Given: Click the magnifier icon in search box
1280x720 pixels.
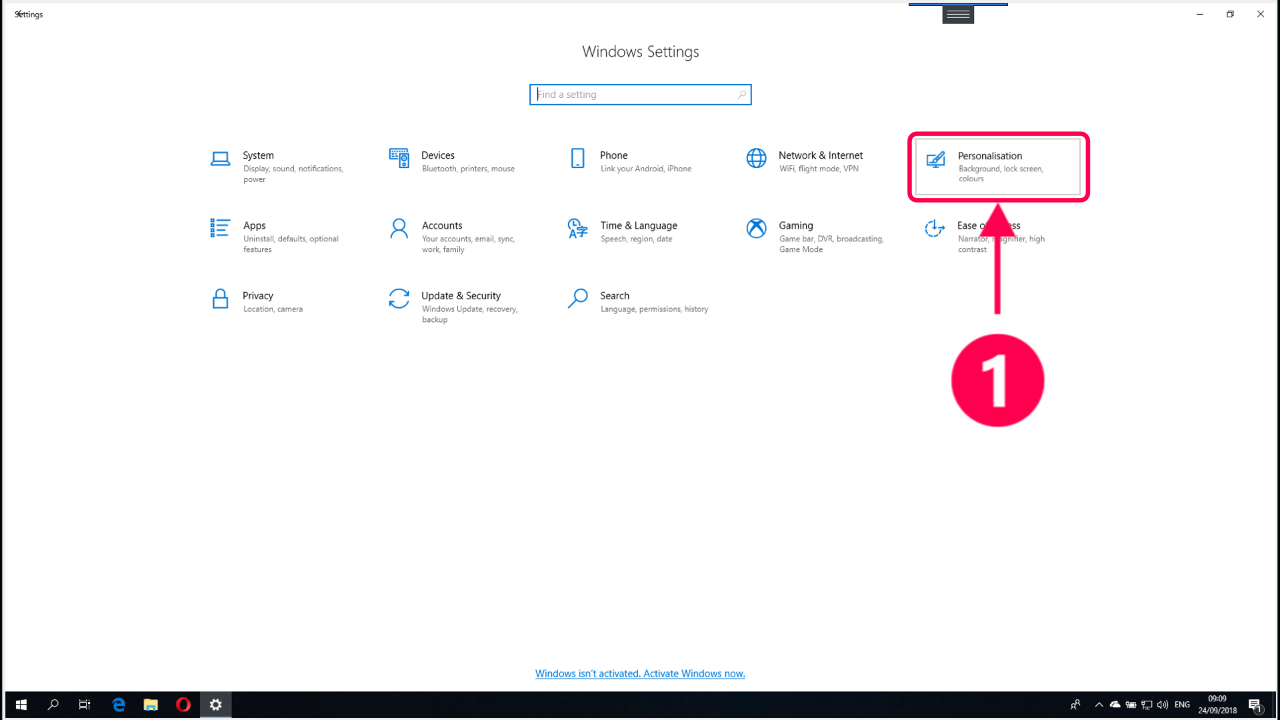Looking at the screenshot, I should pyautogui.click(x=741, y=95).
